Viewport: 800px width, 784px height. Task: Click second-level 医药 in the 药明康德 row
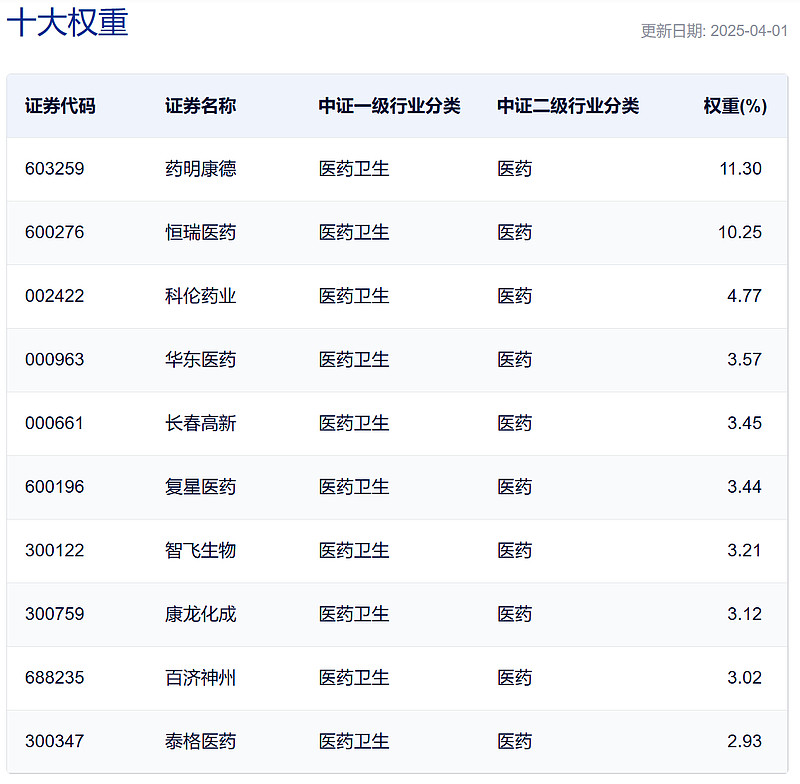point(515,169)
